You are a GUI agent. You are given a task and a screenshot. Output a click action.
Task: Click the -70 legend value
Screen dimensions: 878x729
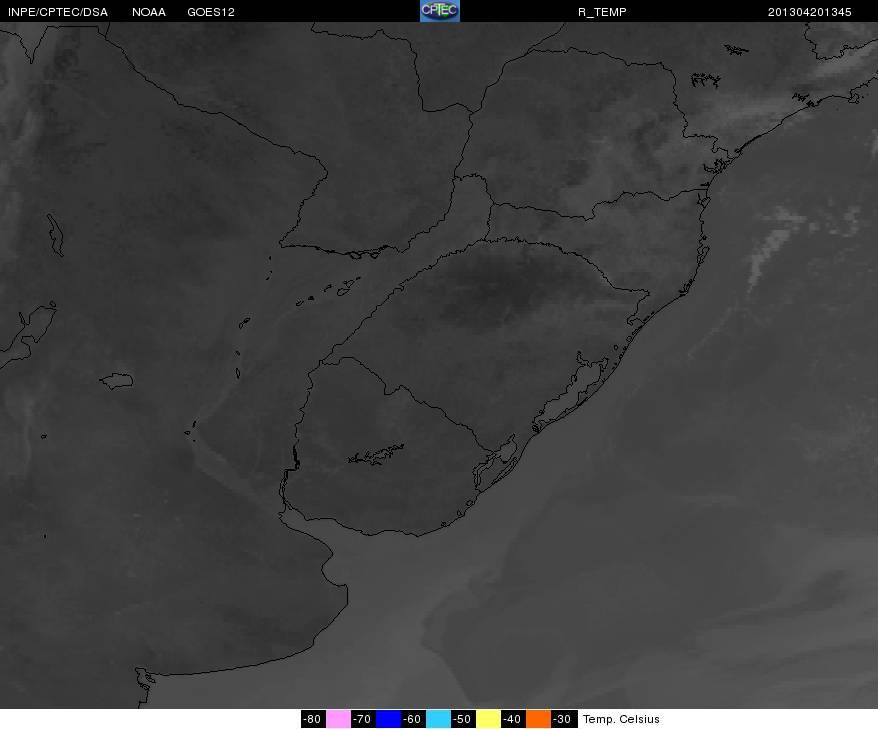363,719
